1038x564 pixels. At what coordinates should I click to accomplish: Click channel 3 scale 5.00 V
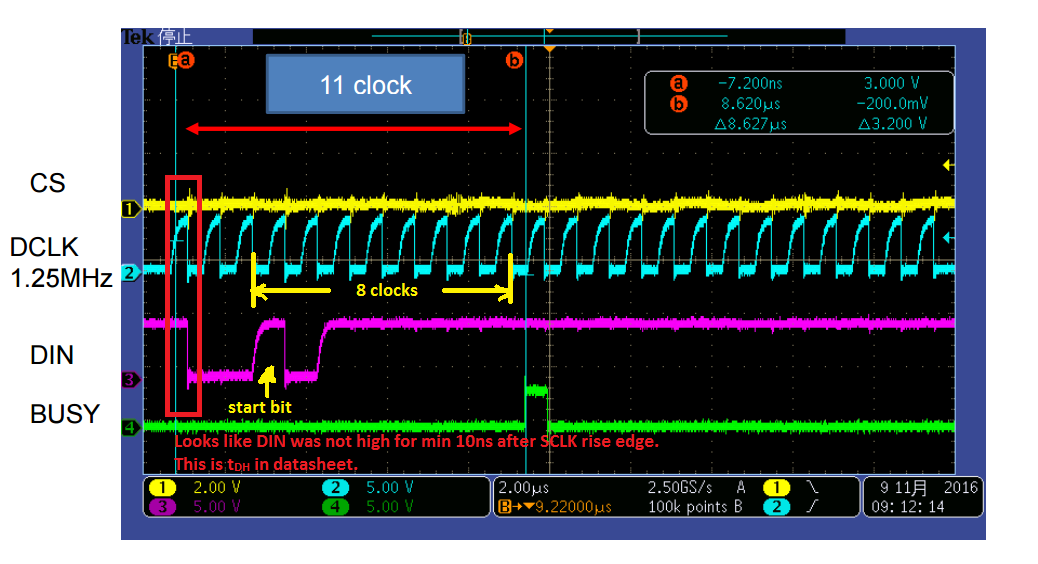[x=216, y=507]
